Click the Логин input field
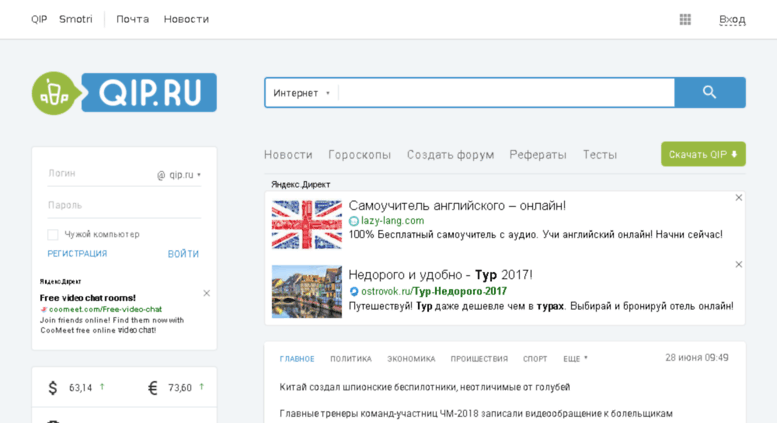Image resolution: width=777 pixels, height=423 pixels. click(x=101, y=174)
